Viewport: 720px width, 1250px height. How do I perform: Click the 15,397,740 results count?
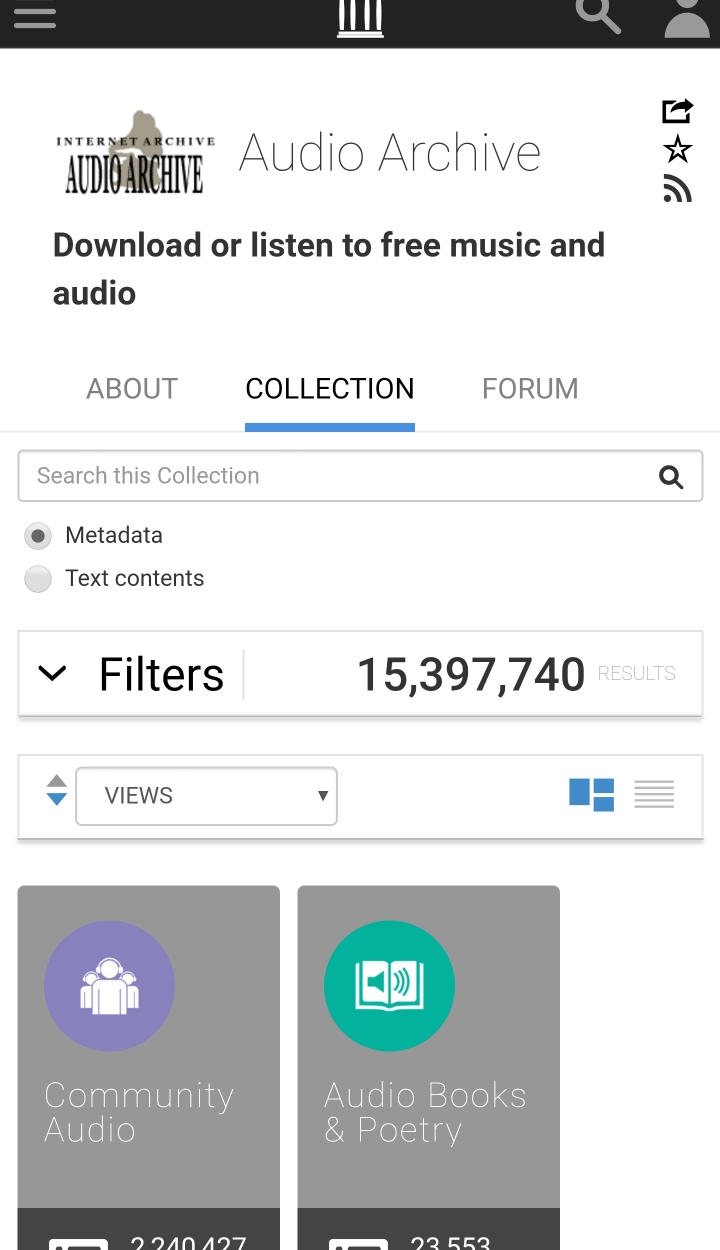click(471, 675)
